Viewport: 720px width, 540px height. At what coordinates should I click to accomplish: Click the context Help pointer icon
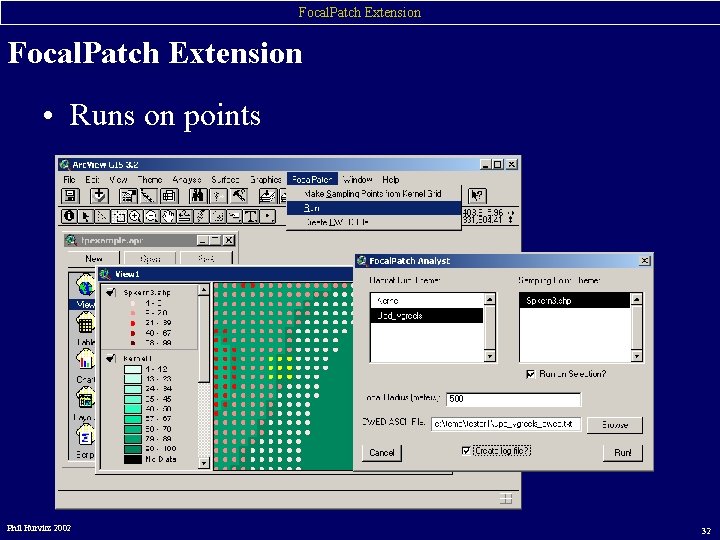pos(477,196)
